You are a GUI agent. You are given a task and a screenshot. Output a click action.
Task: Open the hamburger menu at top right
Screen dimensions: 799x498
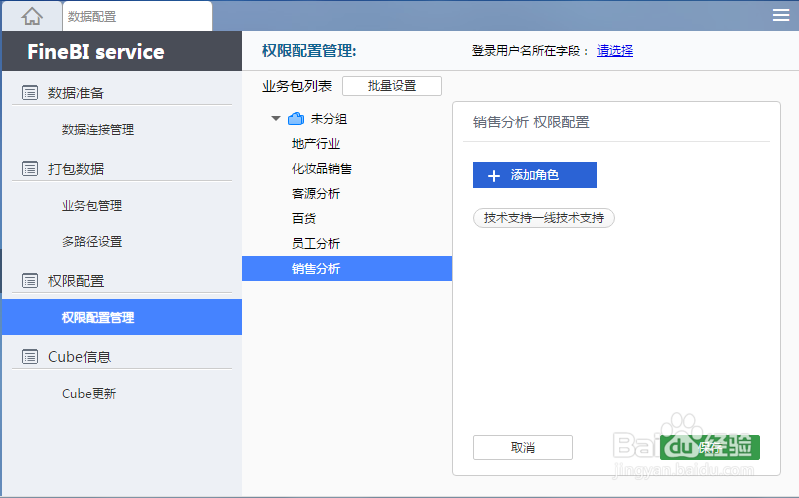[x=780, y=15]
